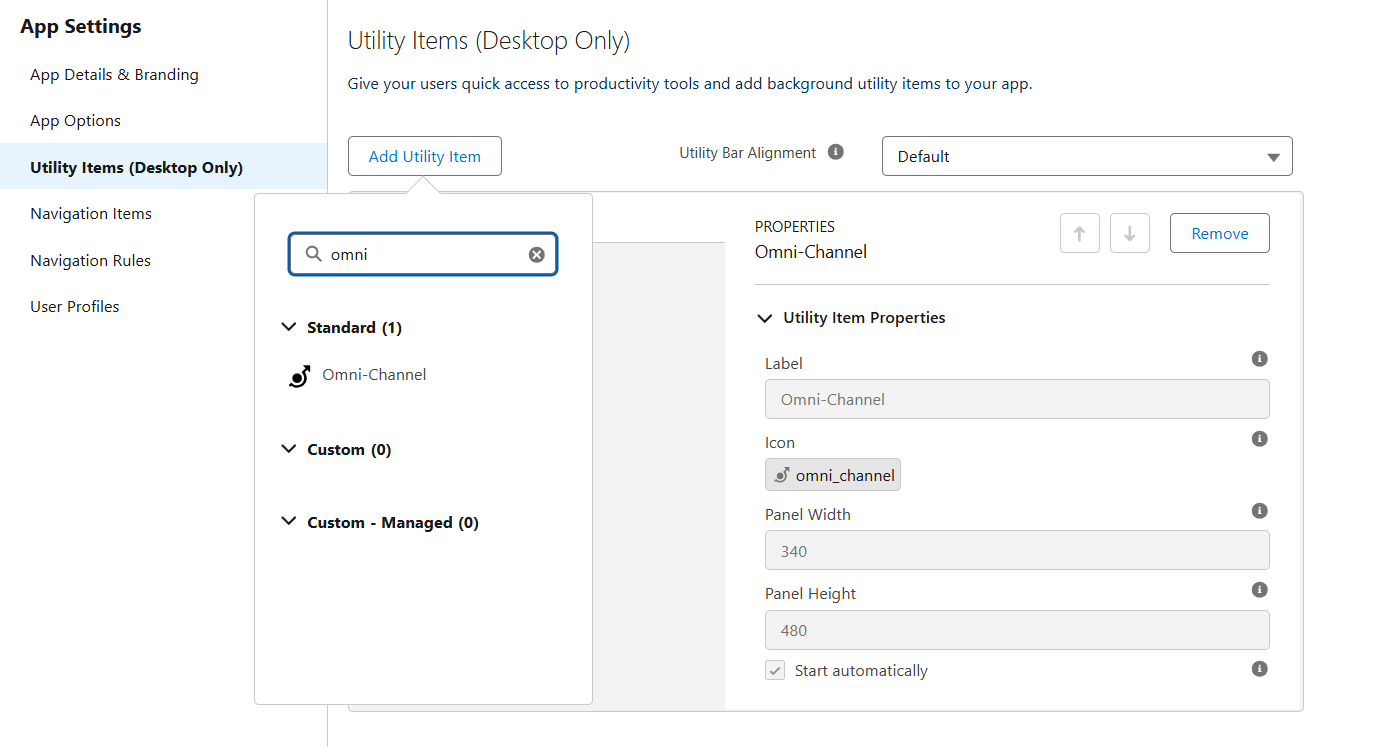
Task: Move Omni-Channel item down with arrow
Action: (1130, 233)
